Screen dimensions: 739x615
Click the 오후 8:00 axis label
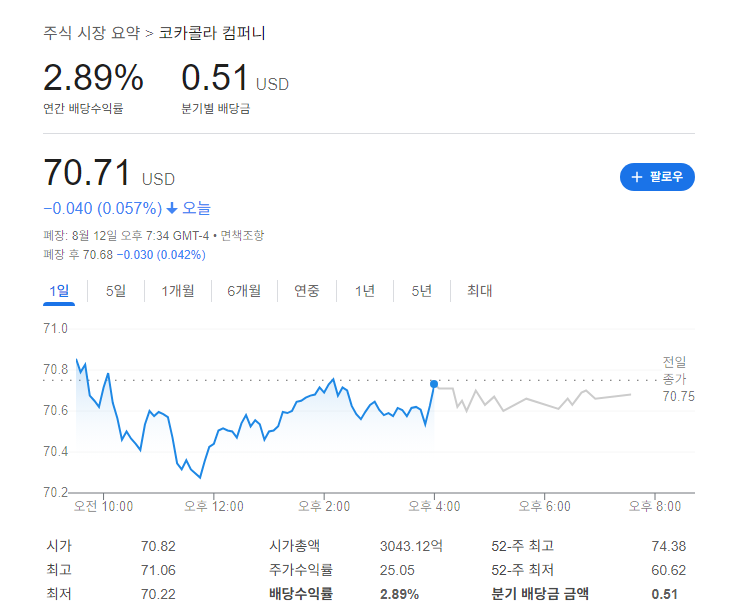[655, 507]
